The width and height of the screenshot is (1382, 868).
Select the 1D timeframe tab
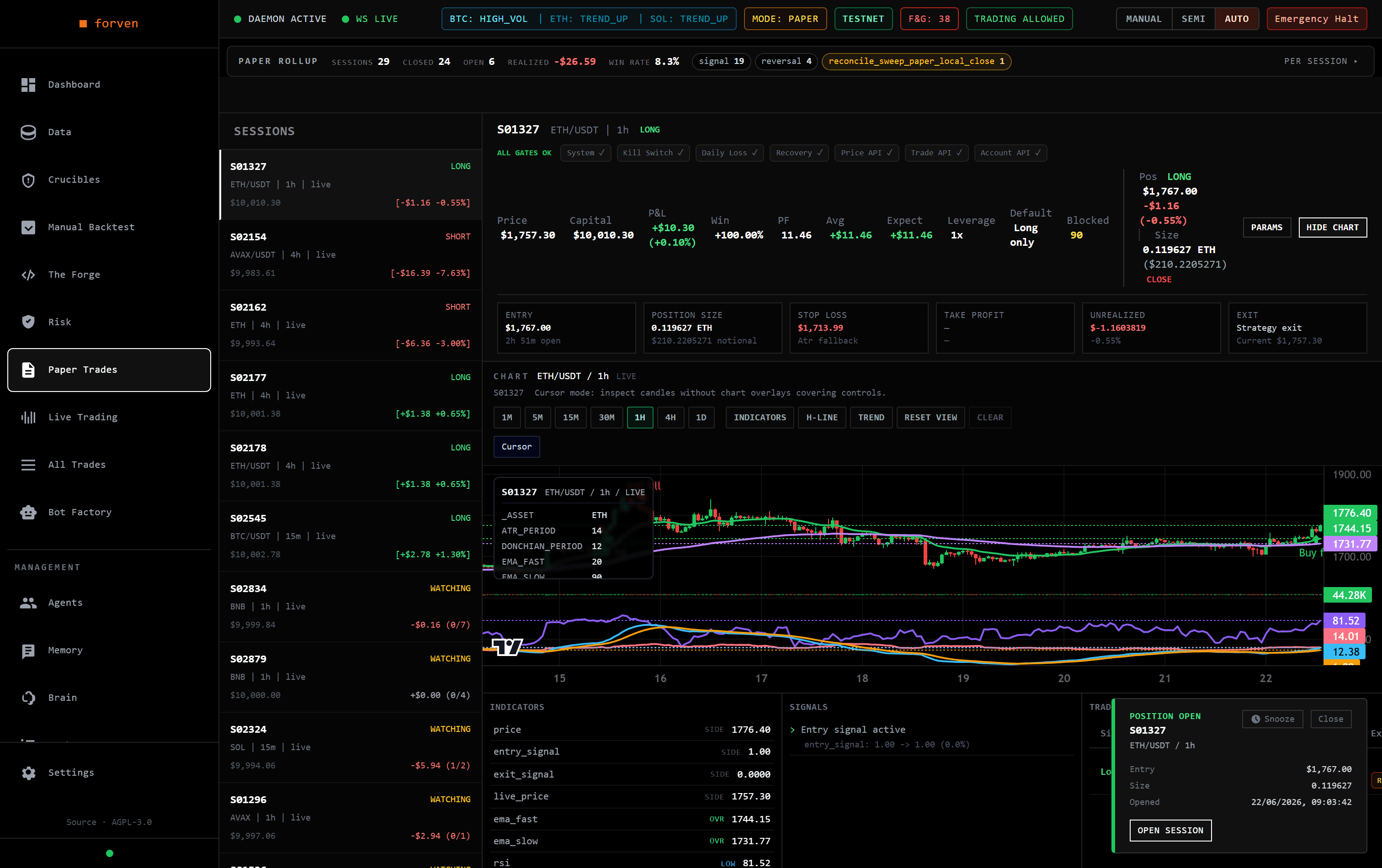click(701, 418)
